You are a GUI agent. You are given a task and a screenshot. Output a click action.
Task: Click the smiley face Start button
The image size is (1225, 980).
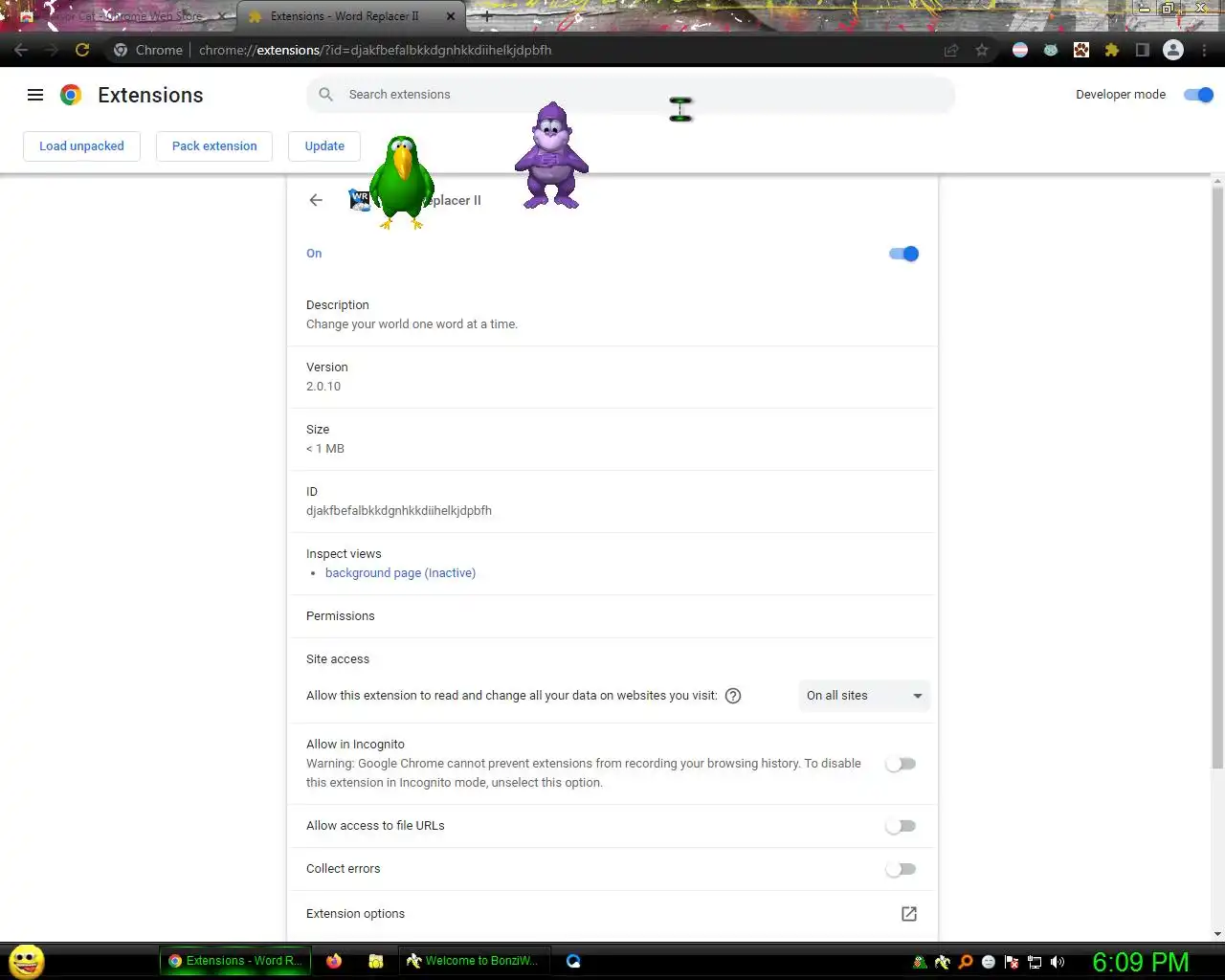click(x=27, y=961)
